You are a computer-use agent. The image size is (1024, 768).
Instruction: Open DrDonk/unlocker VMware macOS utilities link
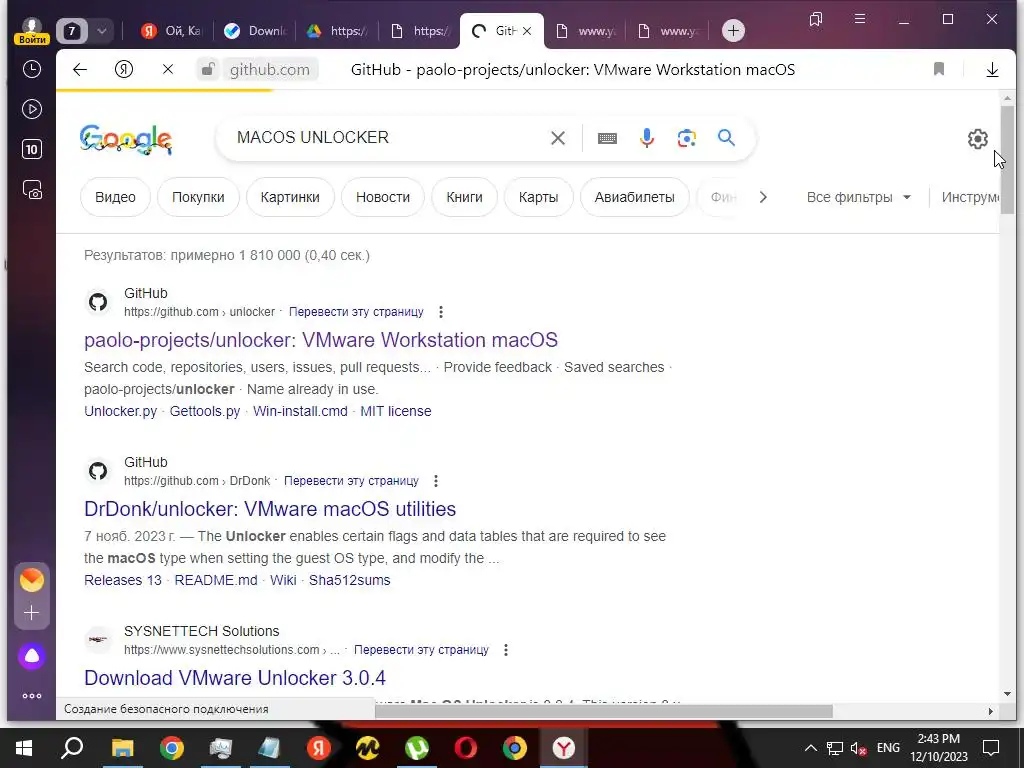pos(270,509)
